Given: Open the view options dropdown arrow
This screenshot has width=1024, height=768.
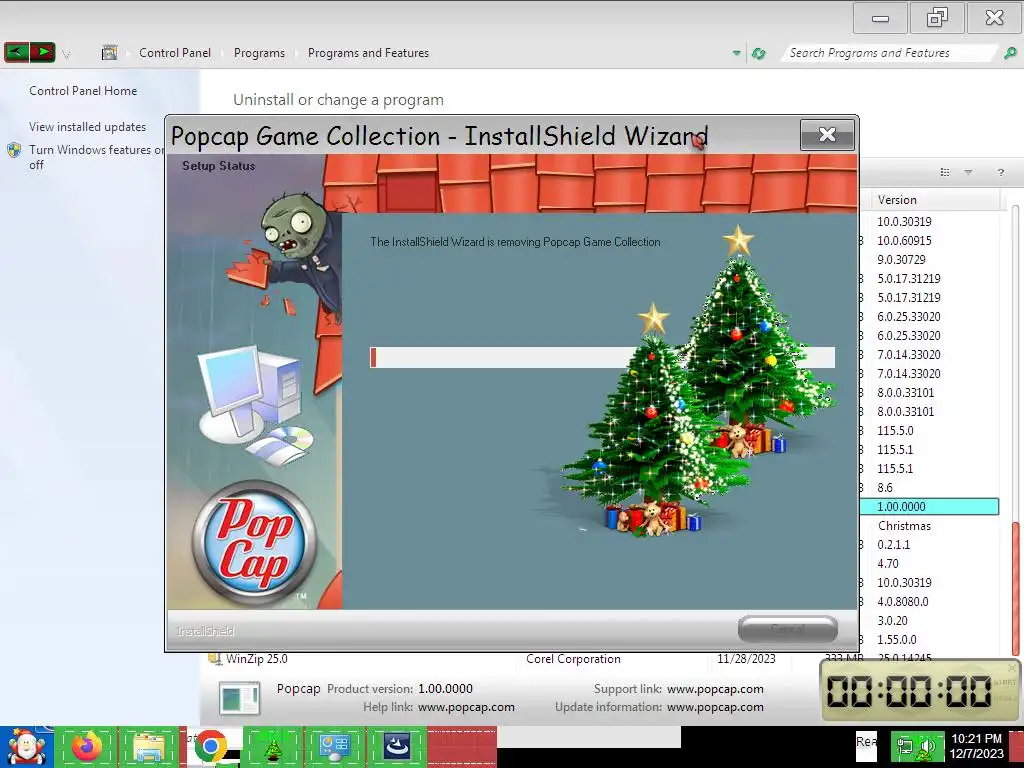Looking at the screenshot, I should [968, 172].
